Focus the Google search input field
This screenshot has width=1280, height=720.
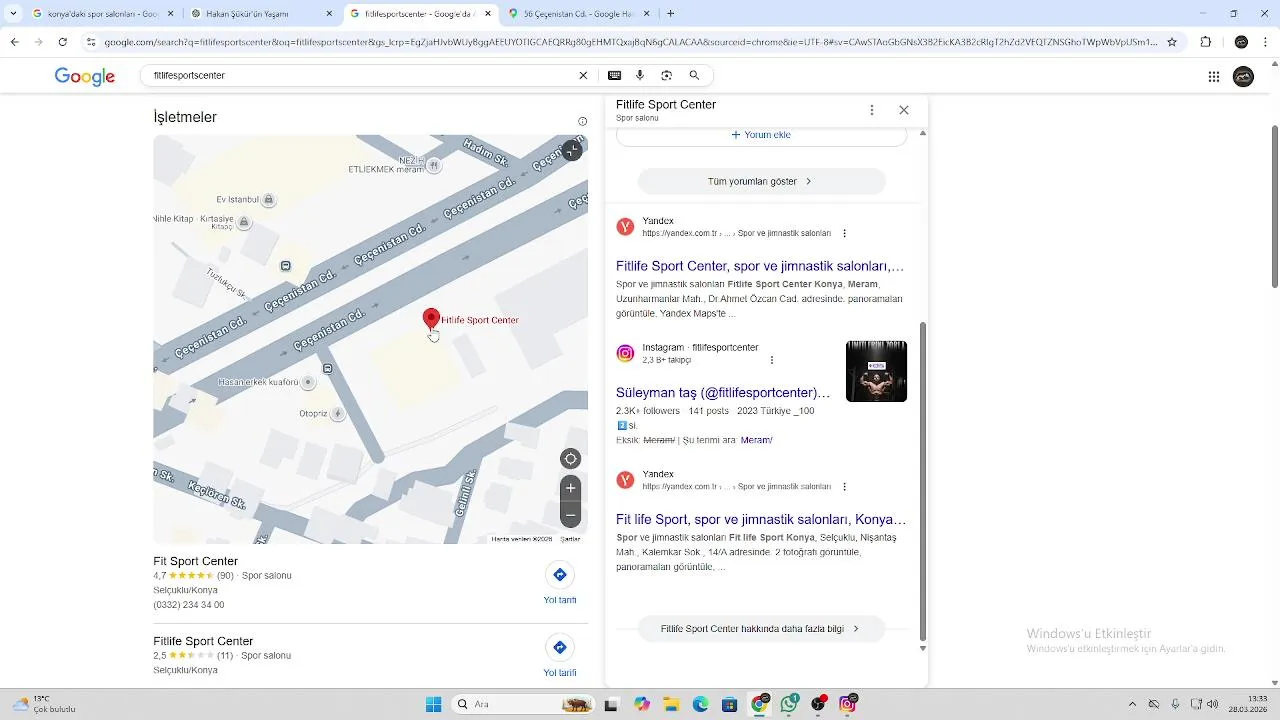tap(360, 75)
